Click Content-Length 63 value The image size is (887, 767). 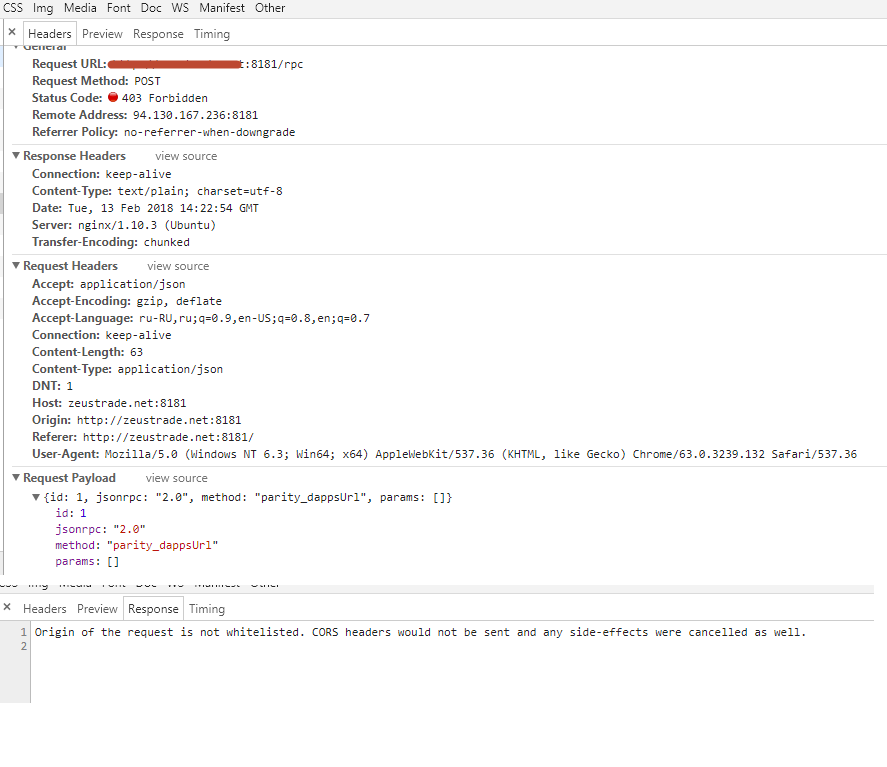point(136,352)
